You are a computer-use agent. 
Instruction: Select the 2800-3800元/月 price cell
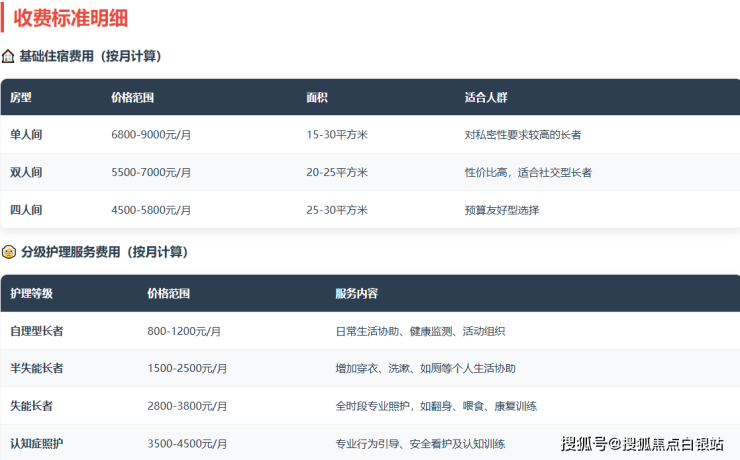click(187, 406)
